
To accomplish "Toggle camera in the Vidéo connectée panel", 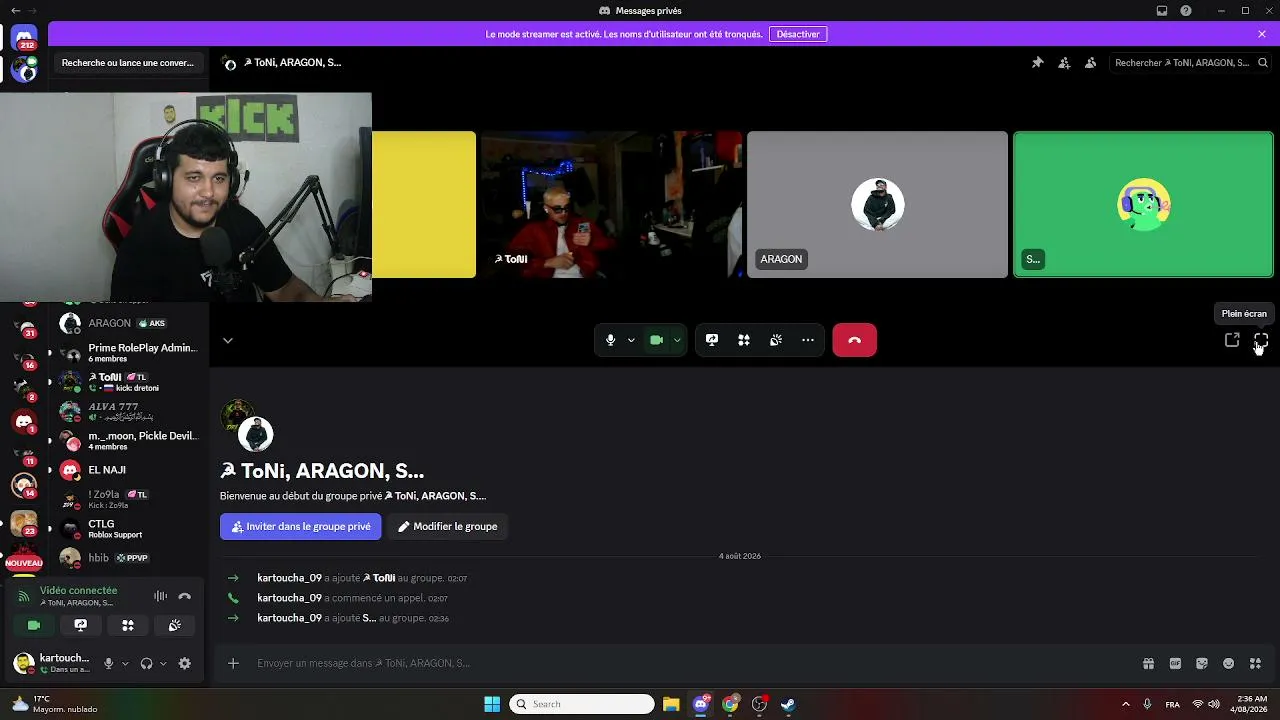I will [x=34, y=625].
